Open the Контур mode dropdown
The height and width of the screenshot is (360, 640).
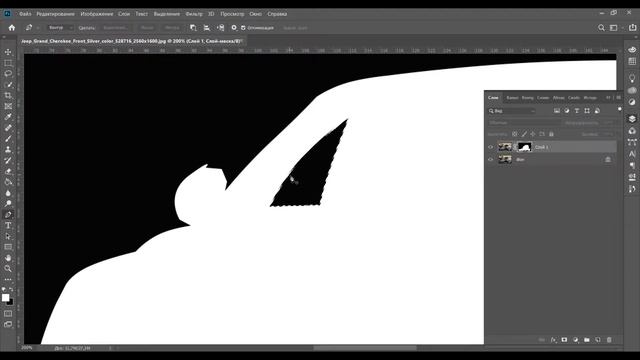click(x=60, y=28)
